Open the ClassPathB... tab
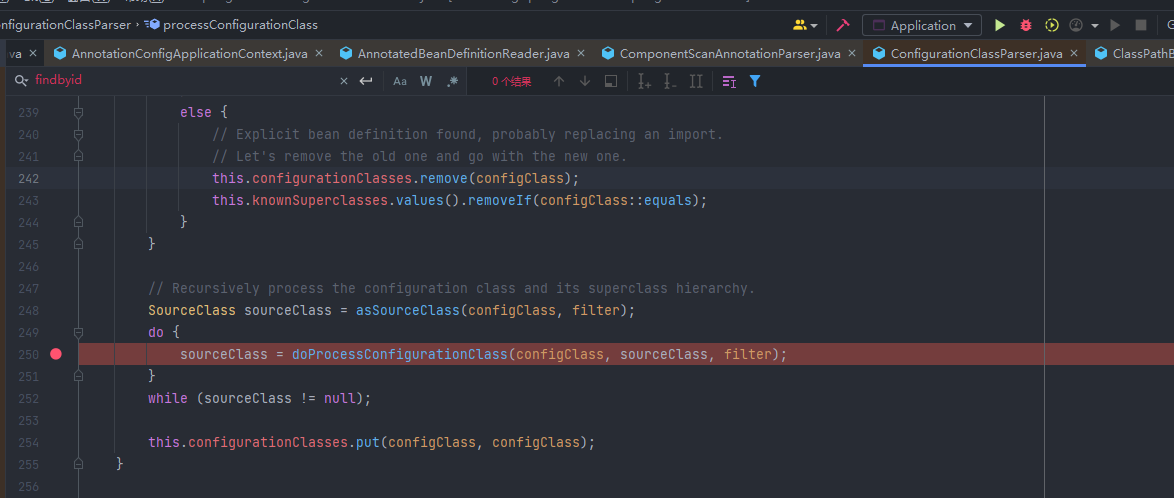 coord(1134,54)
